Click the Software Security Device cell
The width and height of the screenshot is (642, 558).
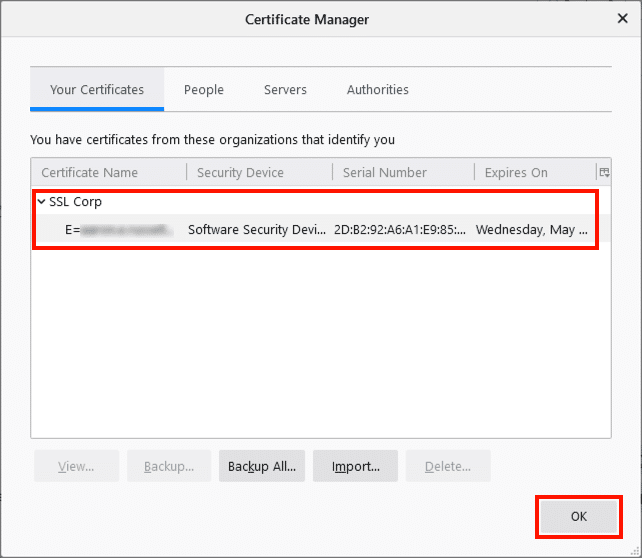(256, 230)
